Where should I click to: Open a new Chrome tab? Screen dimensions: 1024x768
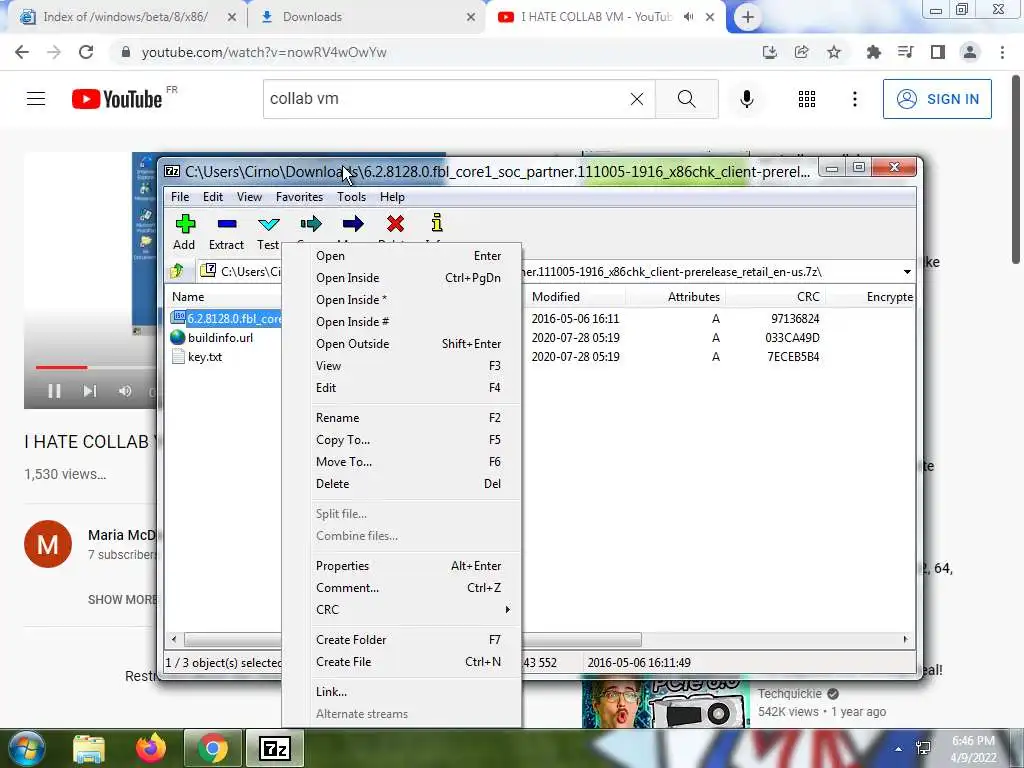(748, 17)
